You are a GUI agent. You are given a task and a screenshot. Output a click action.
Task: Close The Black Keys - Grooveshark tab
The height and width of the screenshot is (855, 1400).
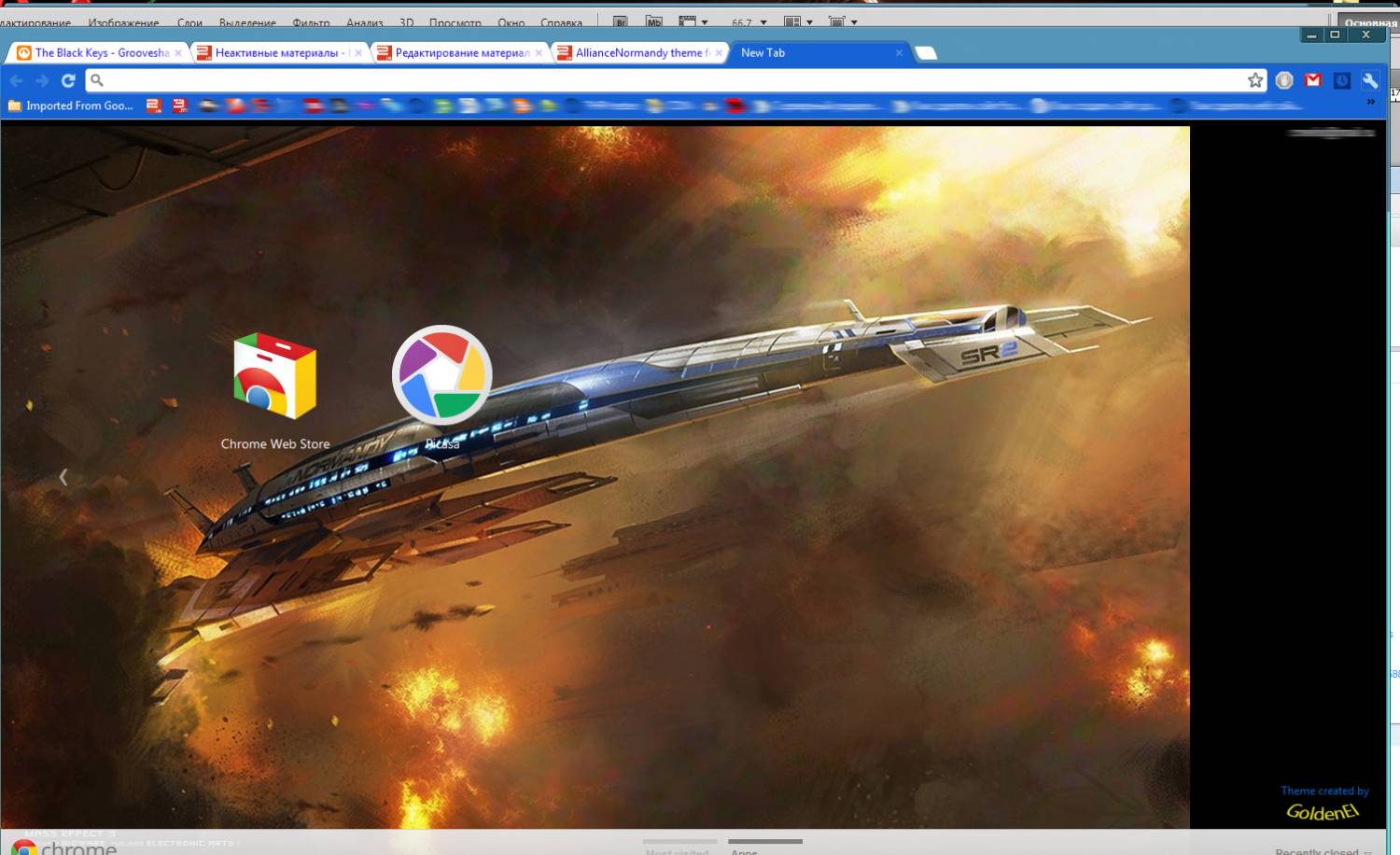(x=178, y=53)
